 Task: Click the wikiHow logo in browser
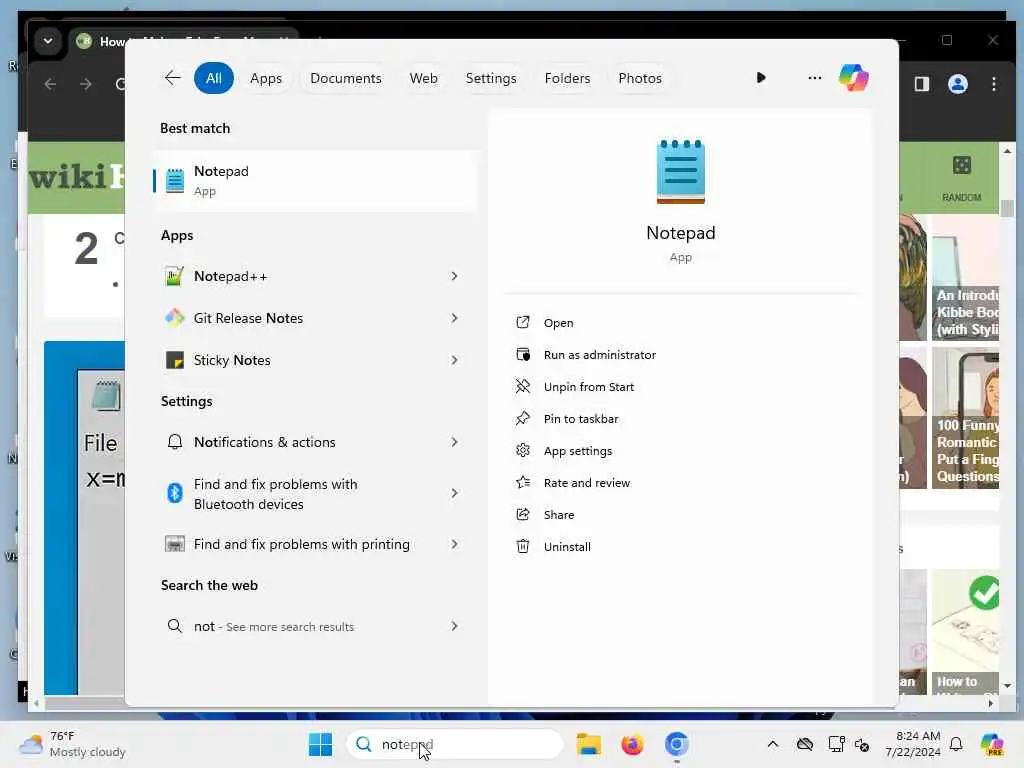(77, 177)
